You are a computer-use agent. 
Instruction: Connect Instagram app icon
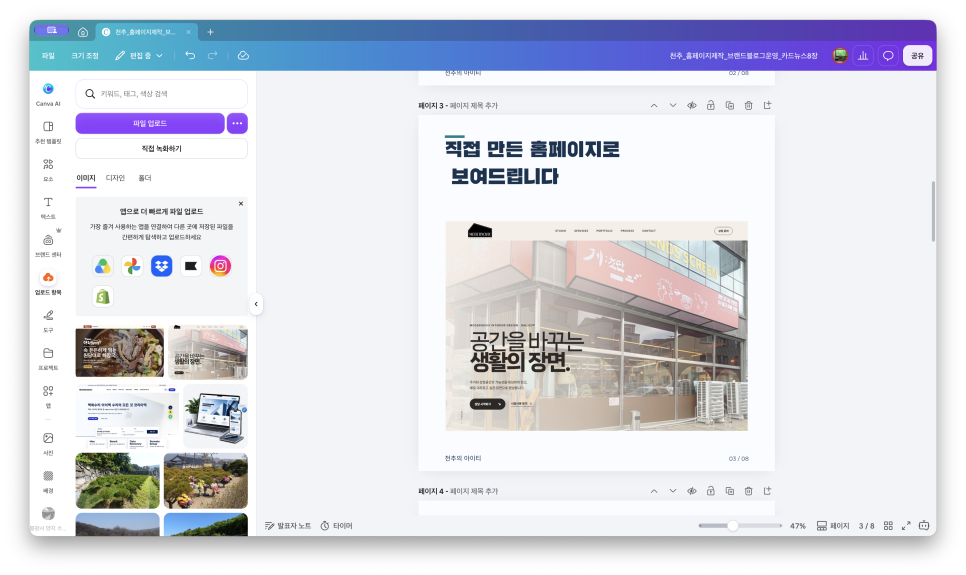(x=220, y=266)
